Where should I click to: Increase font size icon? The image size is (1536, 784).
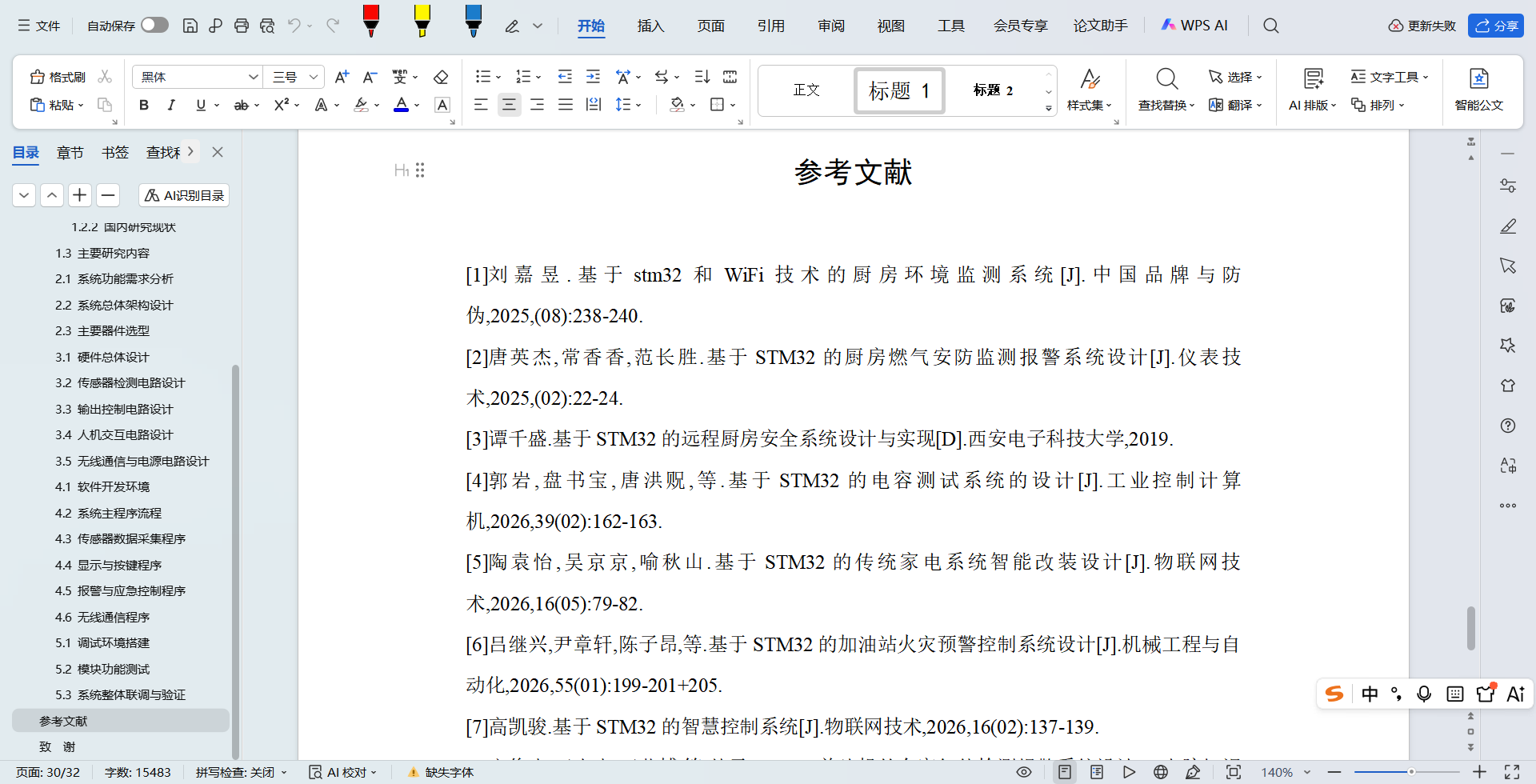[342, 77]
